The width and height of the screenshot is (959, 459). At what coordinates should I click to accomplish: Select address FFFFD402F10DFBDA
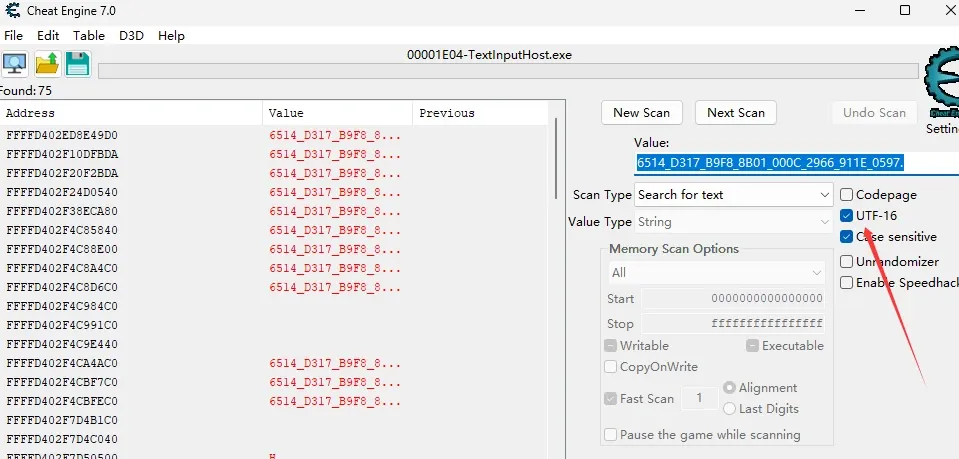pos(62,154)
